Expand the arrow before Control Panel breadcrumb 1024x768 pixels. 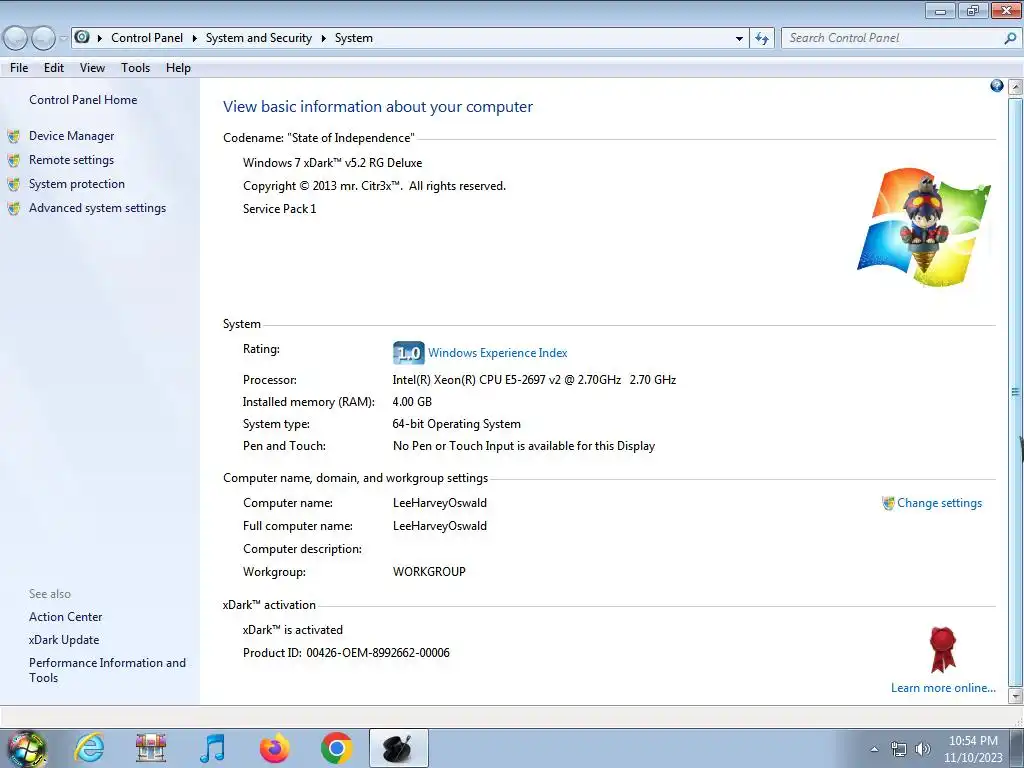100,39
